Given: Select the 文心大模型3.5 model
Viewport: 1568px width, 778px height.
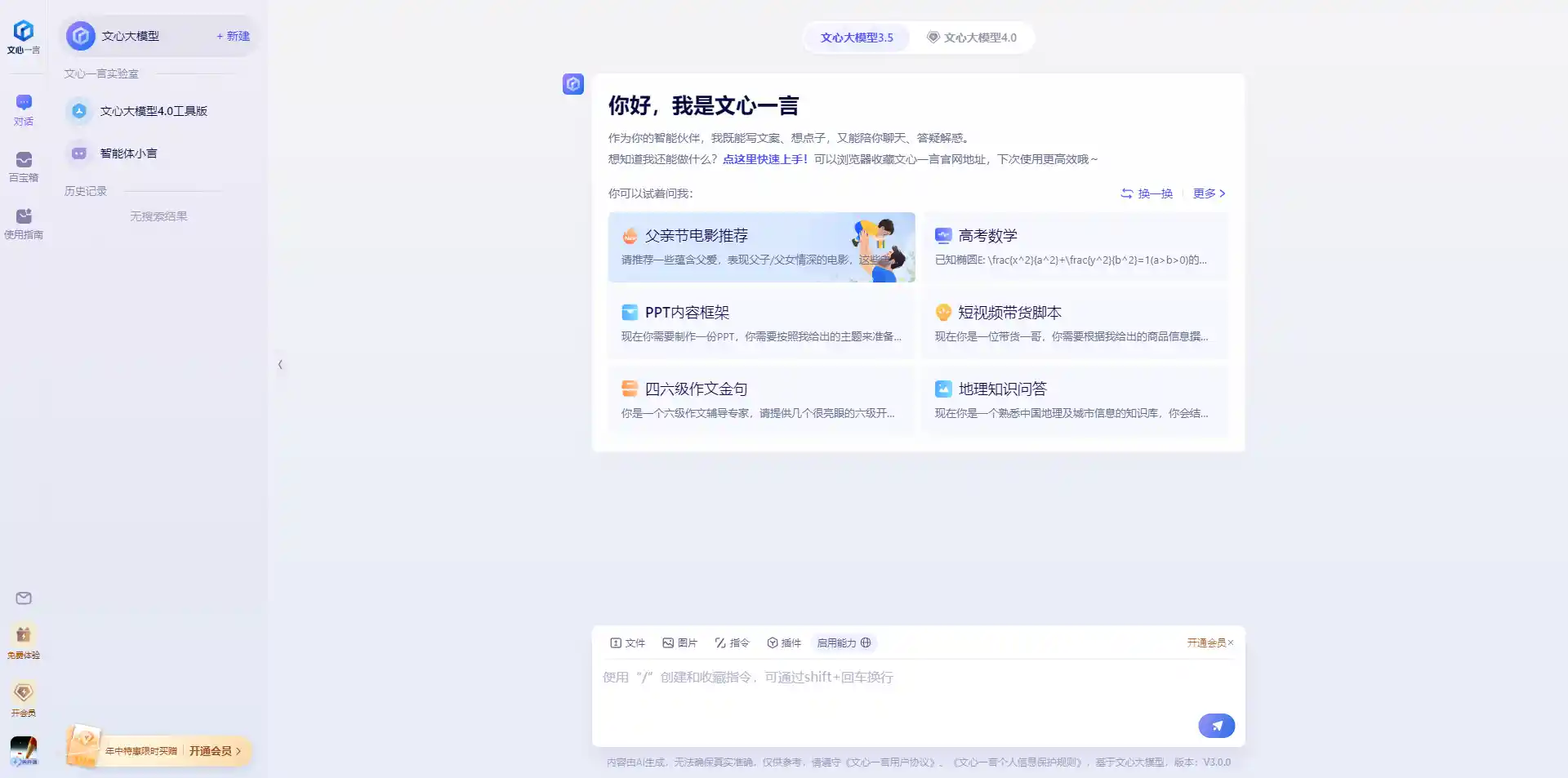Looking at the screenshot, I should tap(857, 38).
